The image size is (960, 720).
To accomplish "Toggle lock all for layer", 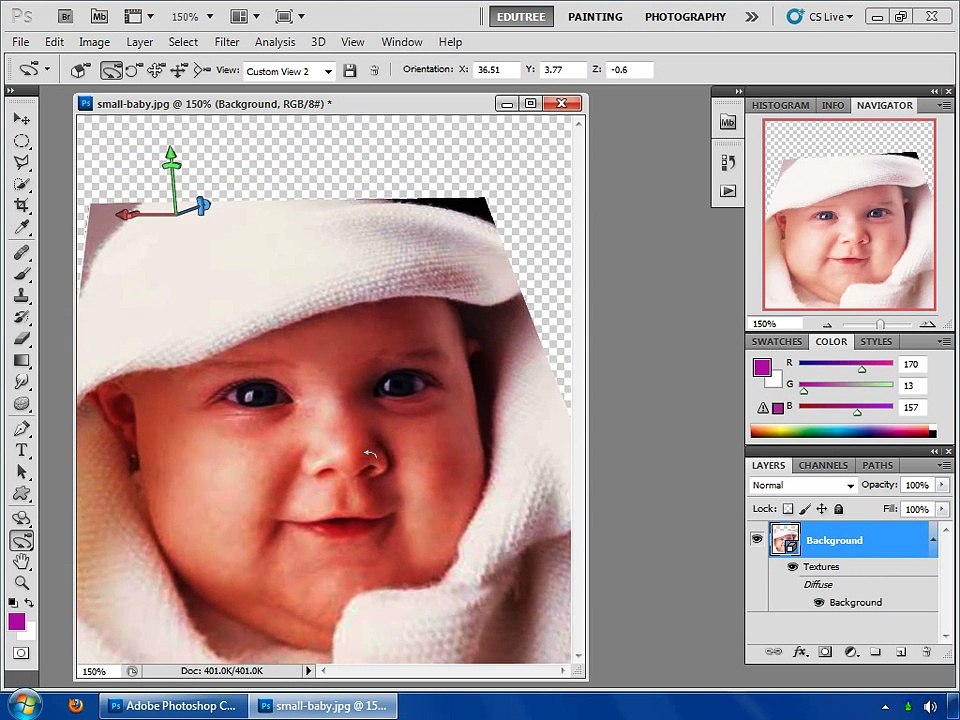I will 839,509.
